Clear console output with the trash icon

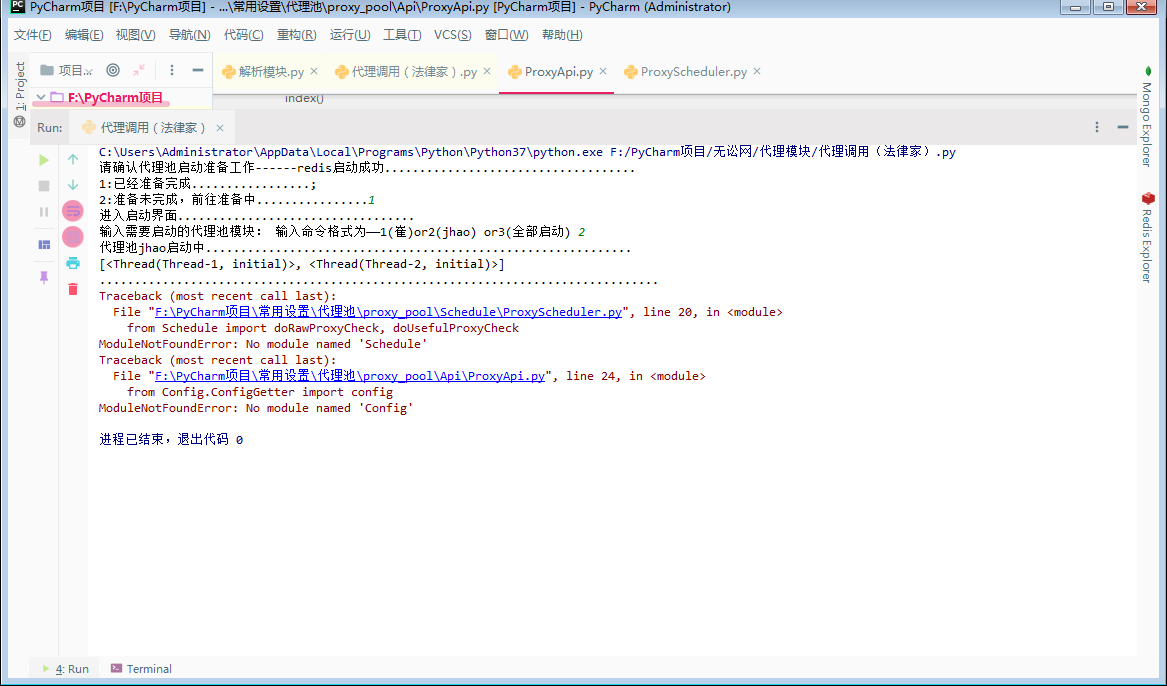[x=73, y=289]
